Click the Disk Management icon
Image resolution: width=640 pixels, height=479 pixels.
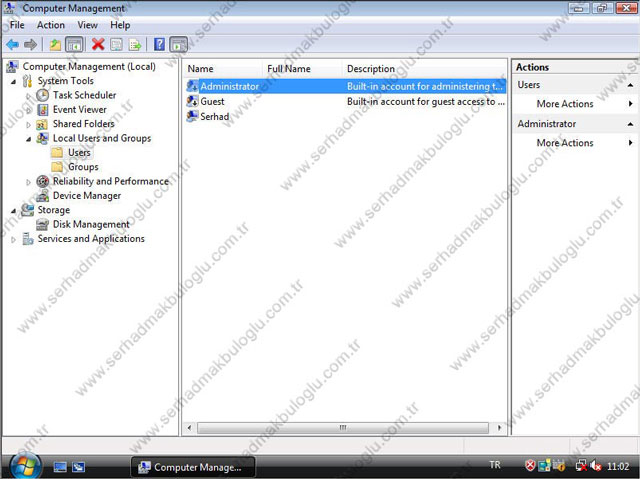click(x=42, y=224)
